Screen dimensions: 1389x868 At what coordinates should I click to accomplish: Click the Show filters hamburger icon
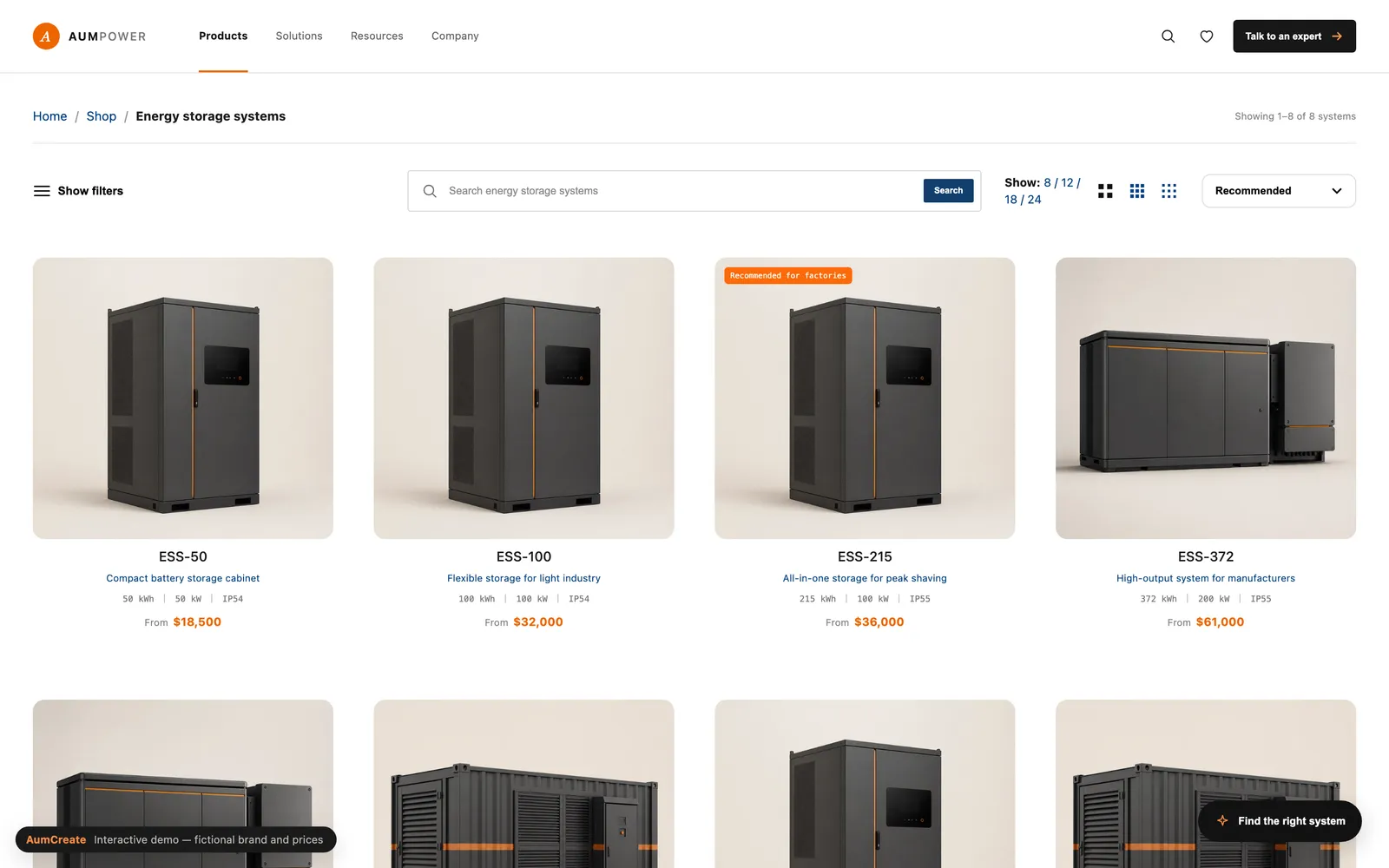[x=42, y=191]
